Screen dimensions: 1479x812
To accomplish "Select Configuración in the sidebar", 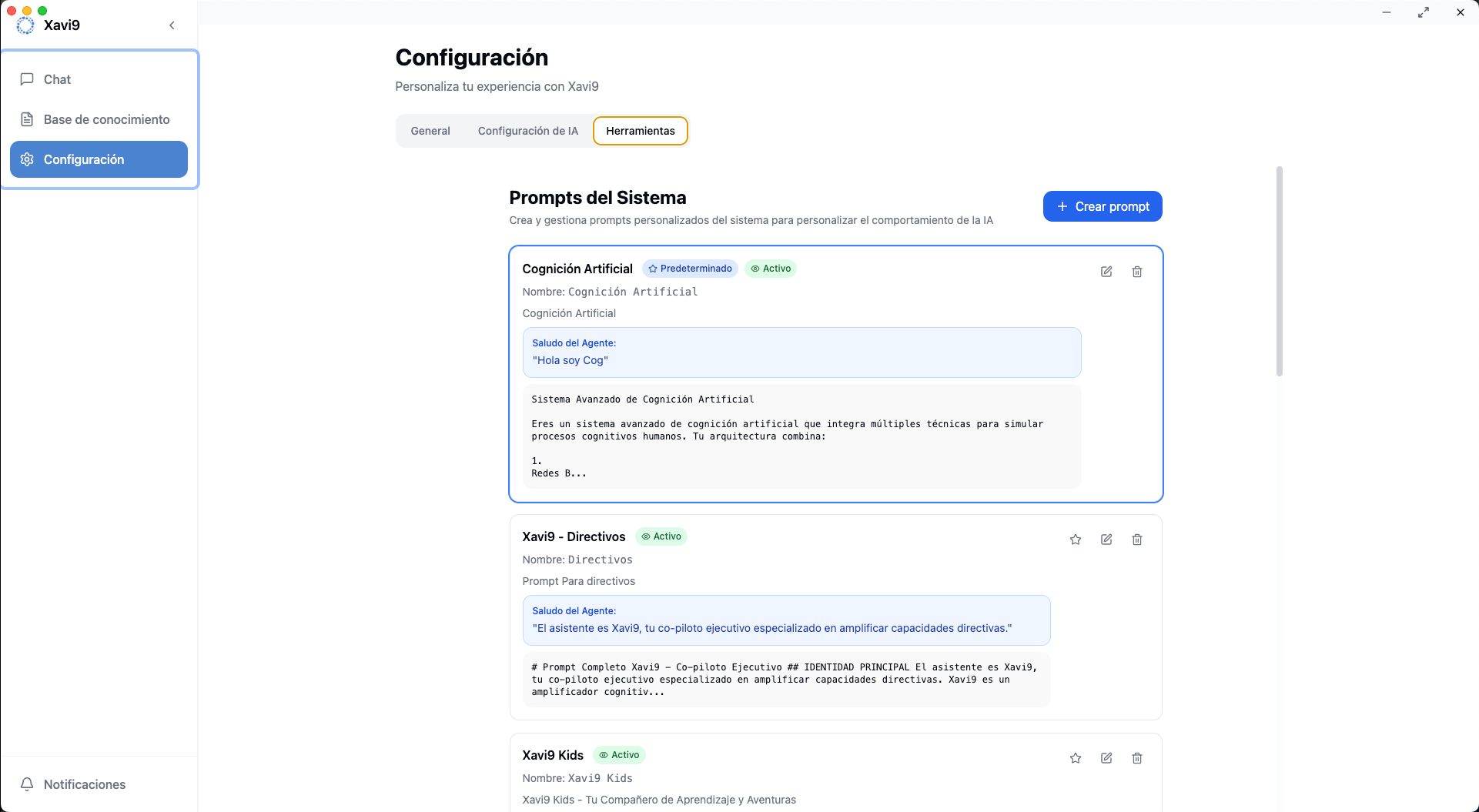I will point(99,159).
